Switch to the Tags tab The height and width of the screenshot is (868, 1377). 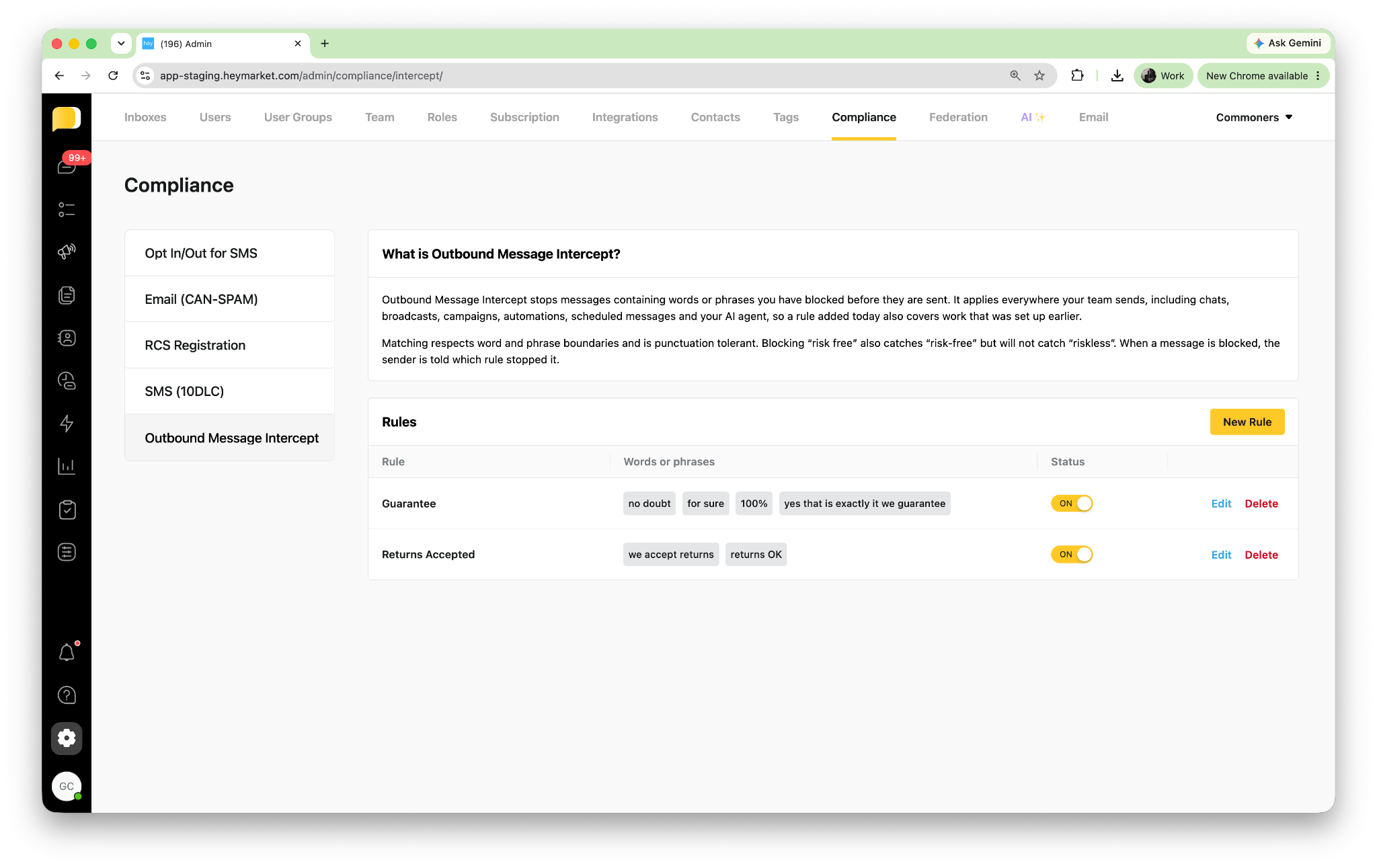pos(786,118)
